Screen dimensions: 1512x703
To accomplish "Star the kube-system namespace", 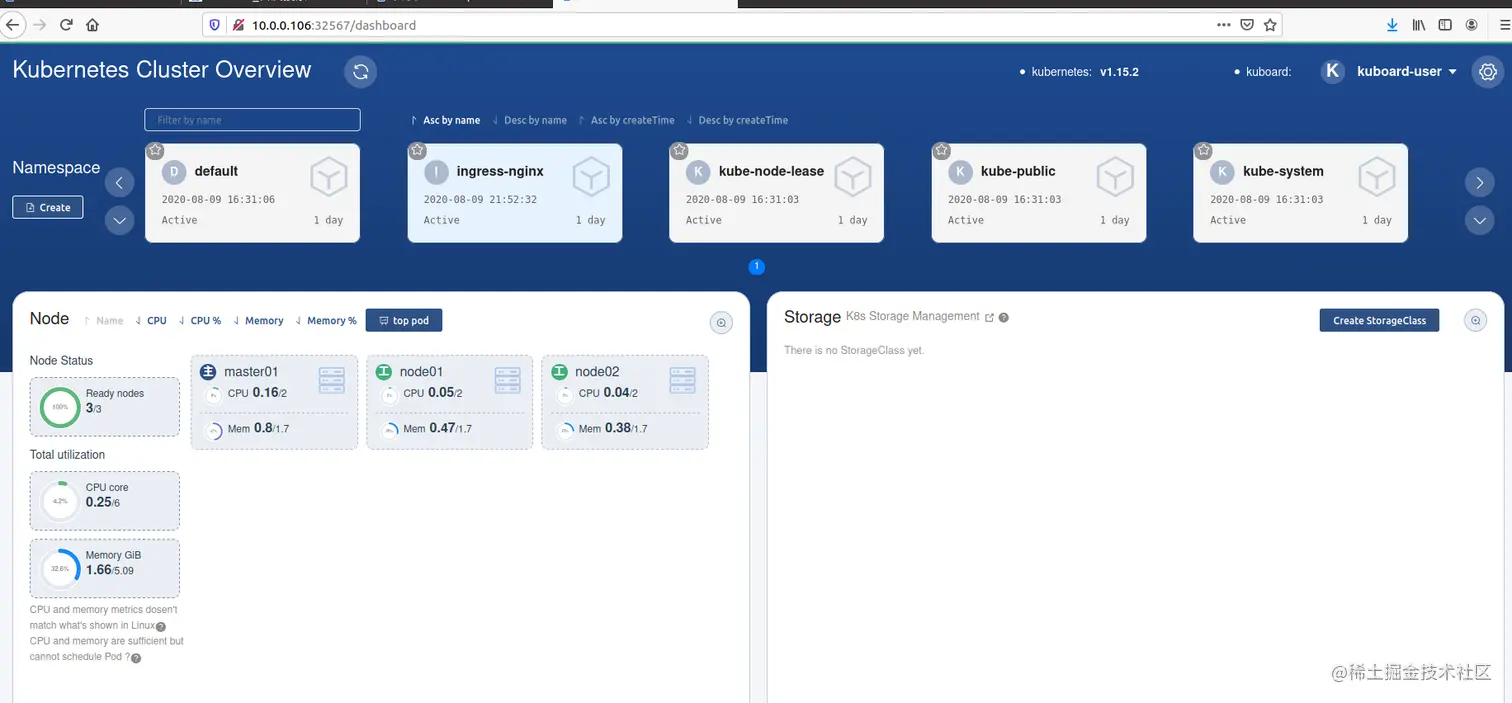I will point(1203,150).
